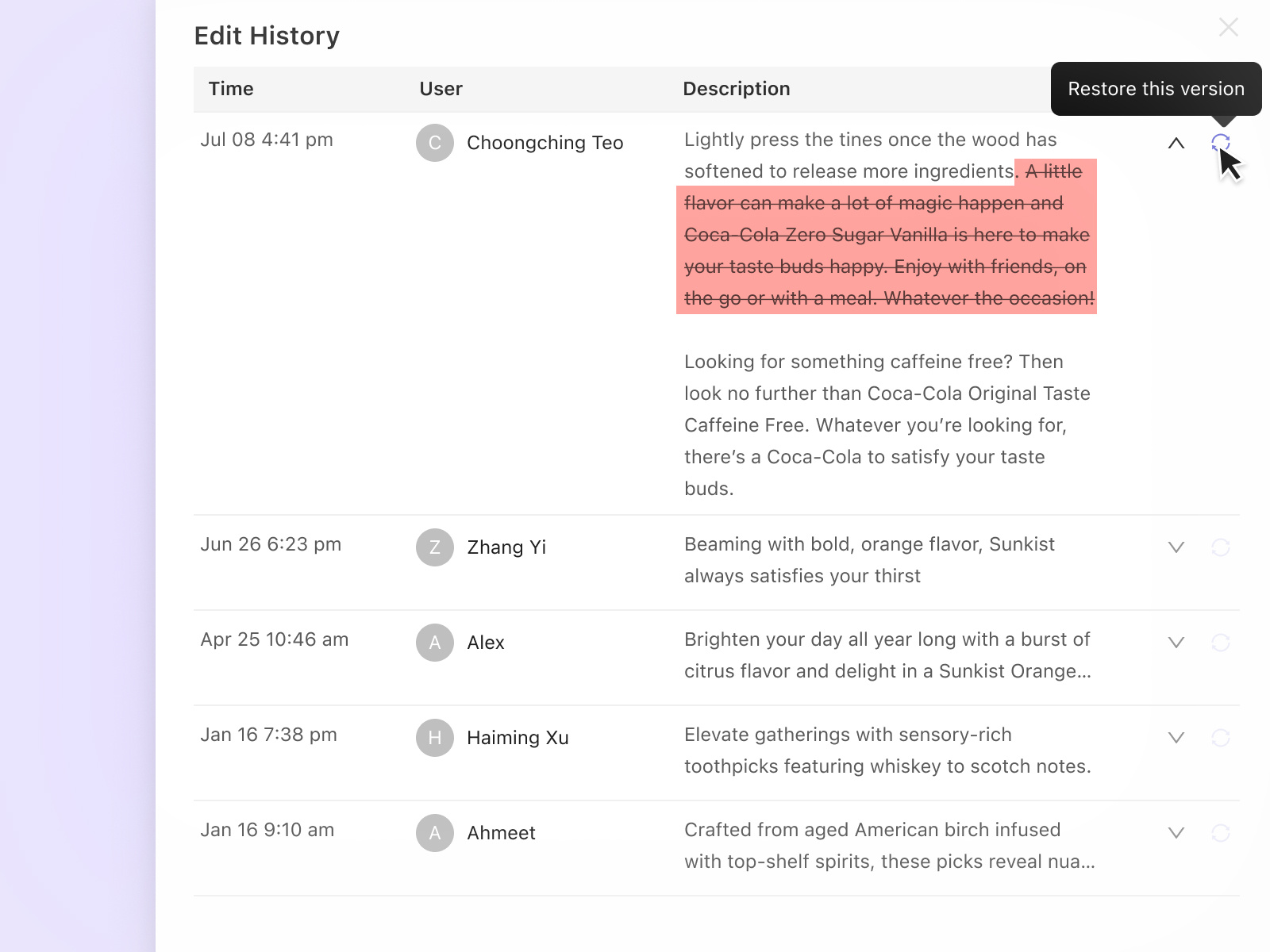
Task: Close the Edit History dialog
Action: click(x=1228, y=27)
